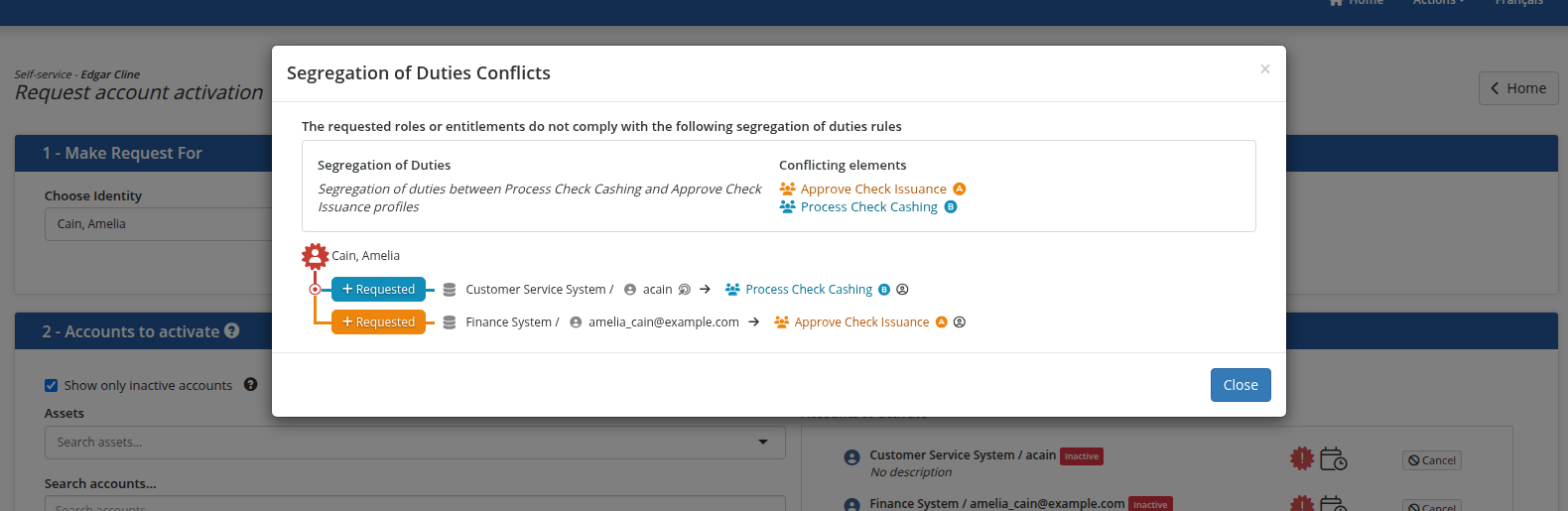Click Search accounts input field

[x=415, y=503]
